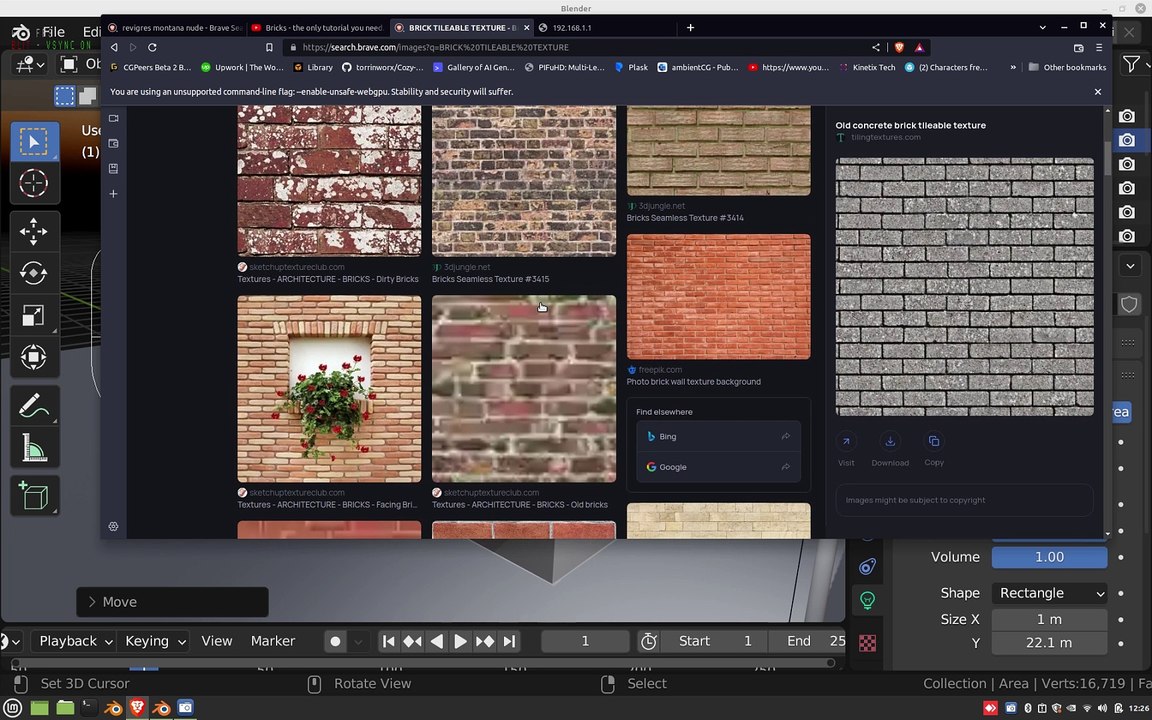Adjust the Volume 1.00 slider

pos(1049,558)
